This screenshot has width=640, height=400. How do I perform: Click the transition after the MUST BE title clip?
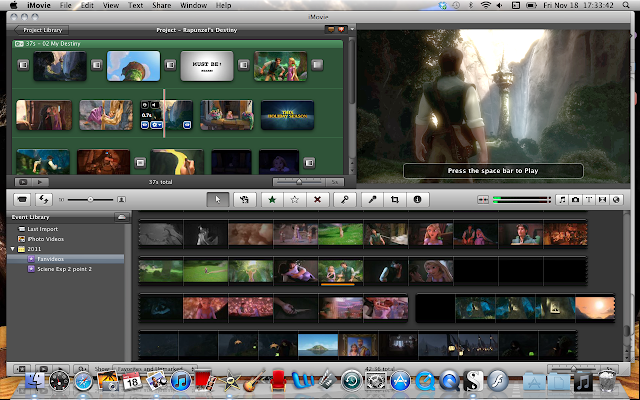(x=244, y=65)
